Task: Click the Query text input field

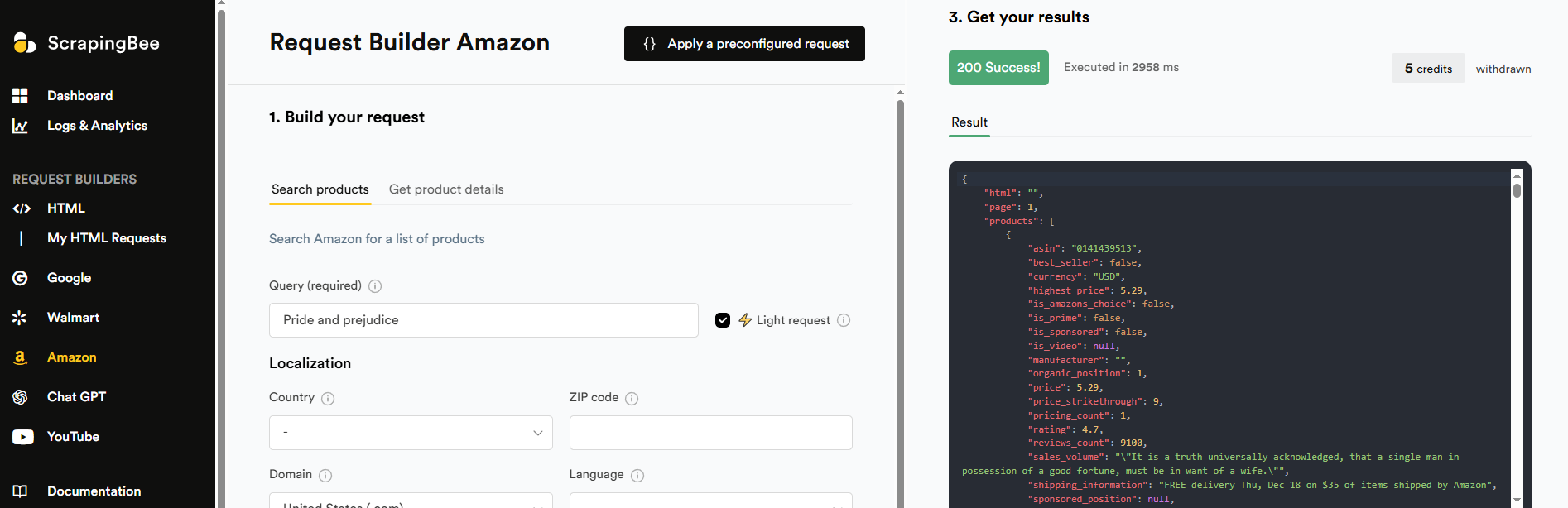Action: tap(483, 320)
